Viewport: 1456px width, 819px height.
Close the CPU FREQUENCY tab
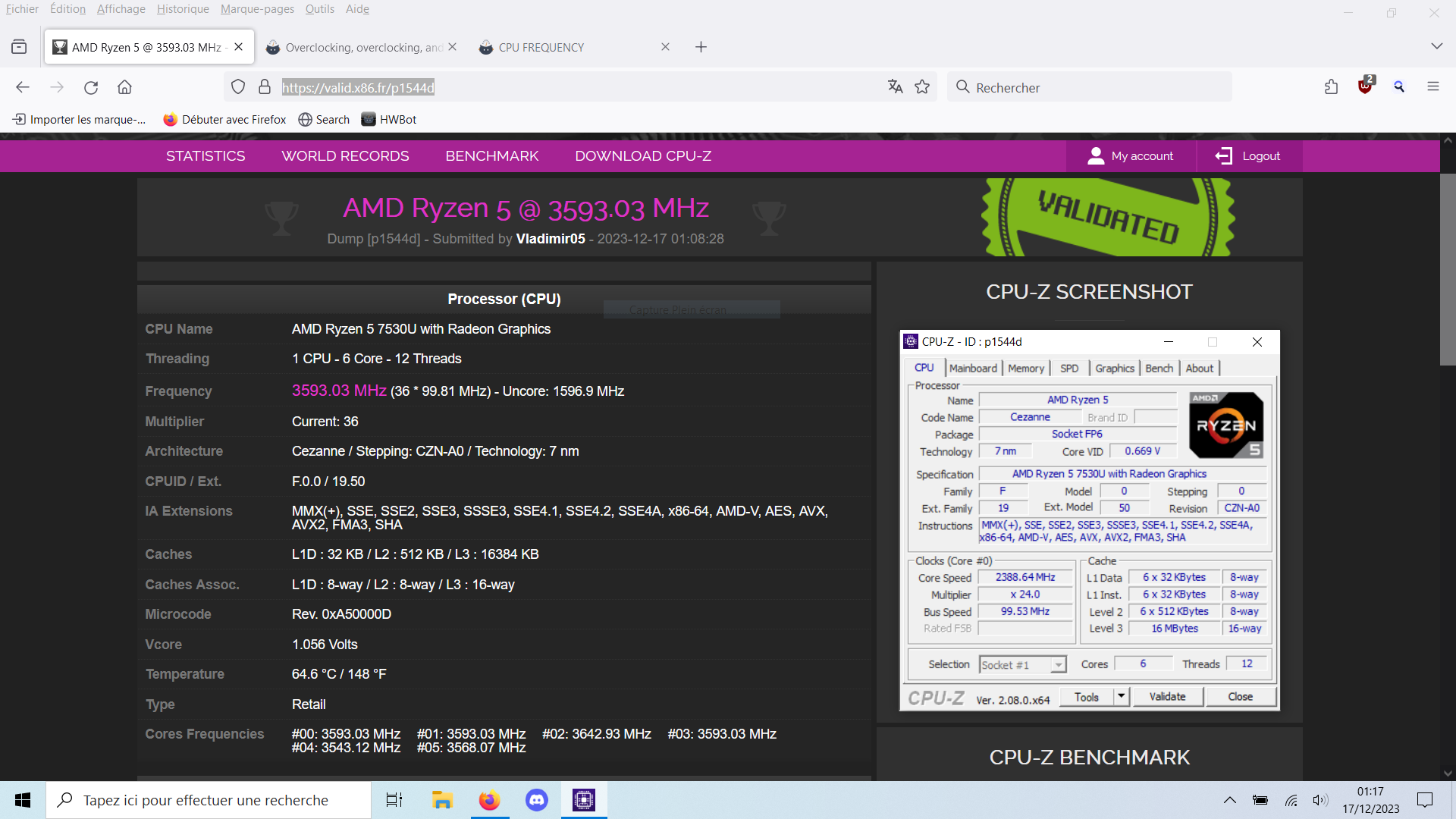(x=666, y=47)
